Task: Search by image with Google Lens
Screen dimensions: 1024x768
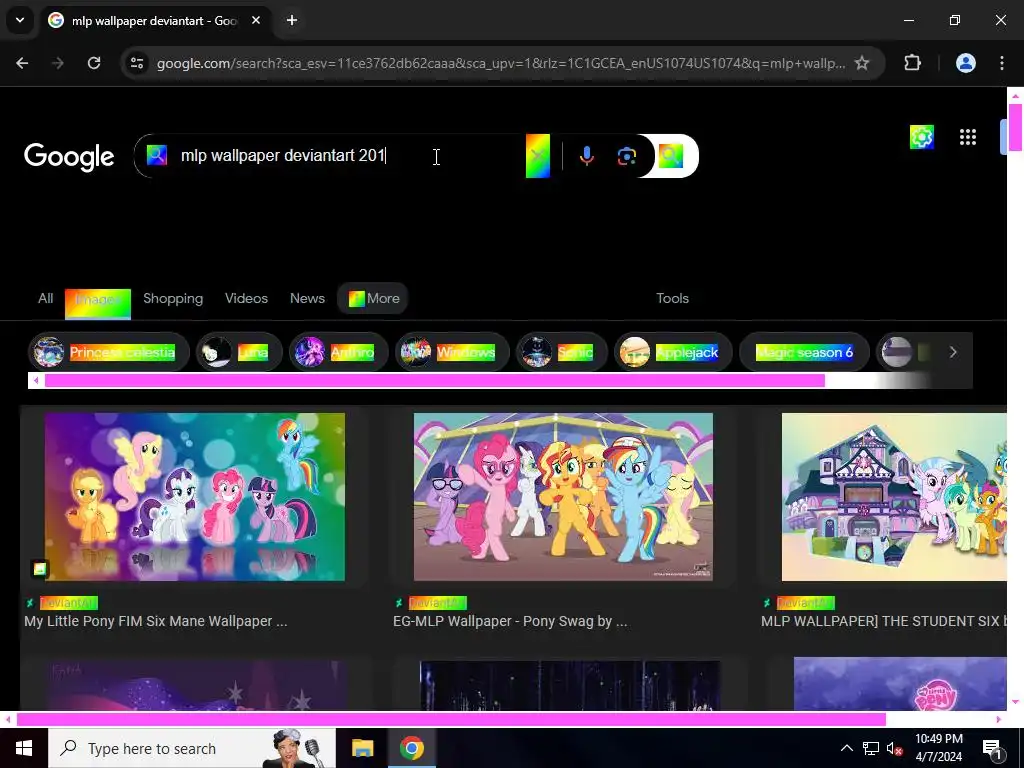Action: coord(626,156)
